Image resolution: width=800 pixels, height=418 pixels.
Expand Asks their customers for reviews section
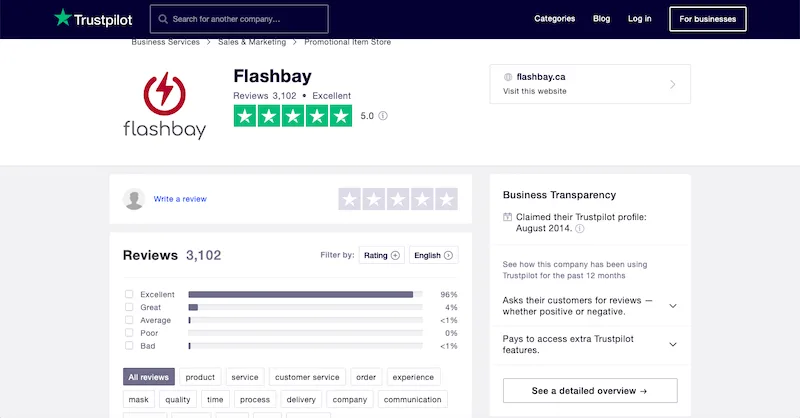(673, 306)
